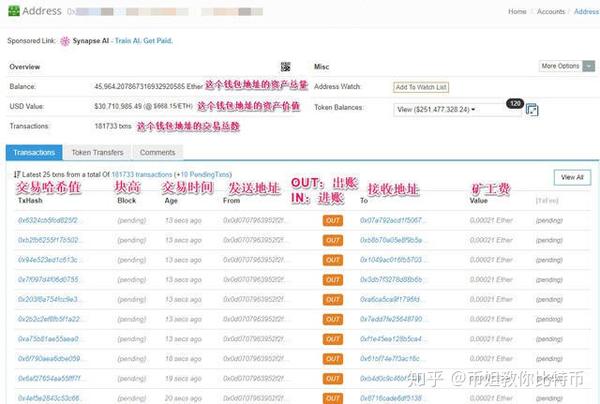Open recipient address starting 0x1049ac
The width and height of the screenshot is (600, 404).
point(391,260)
